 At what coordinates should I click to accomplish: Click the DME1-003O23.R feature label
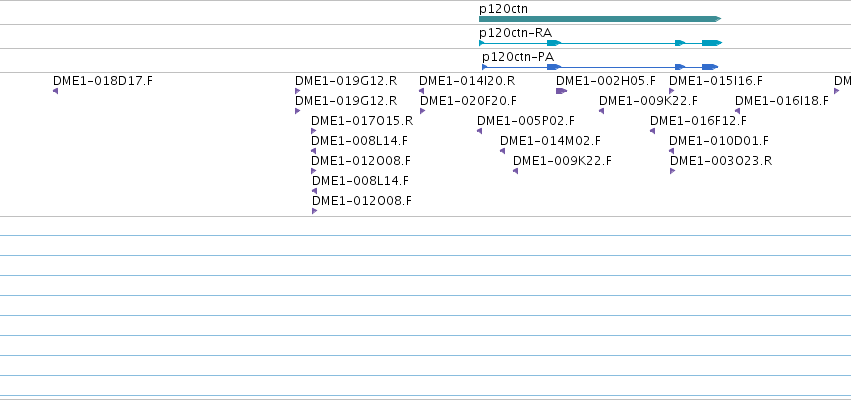pos(721,161)
